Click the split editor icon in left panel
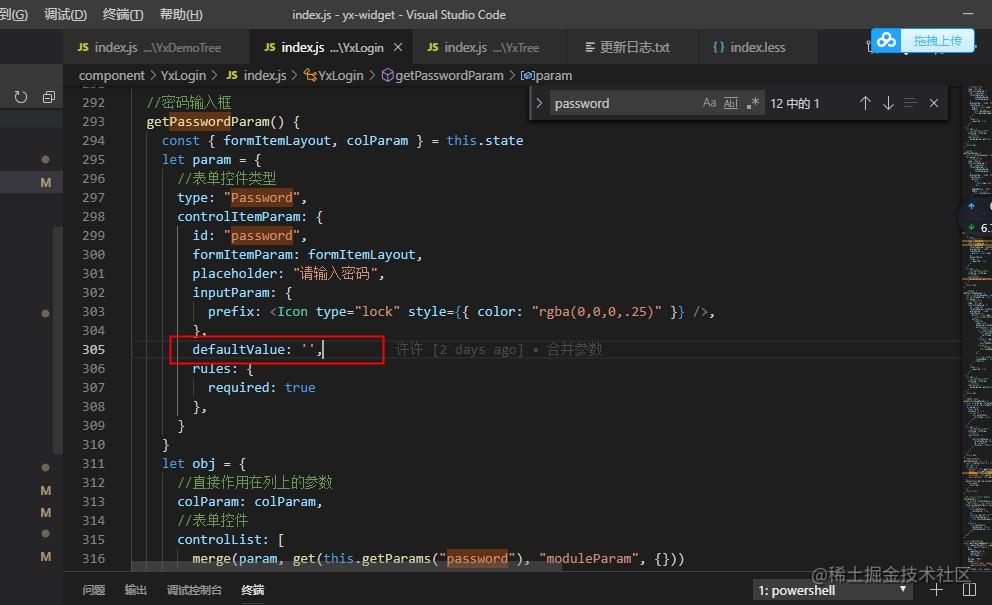Viewport: 992px width, 605px height. pos(48,97)
